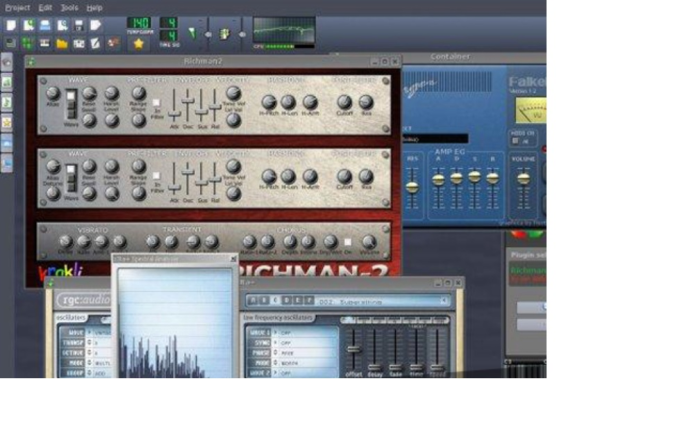Click the Falke RES slider

point(412,188)
